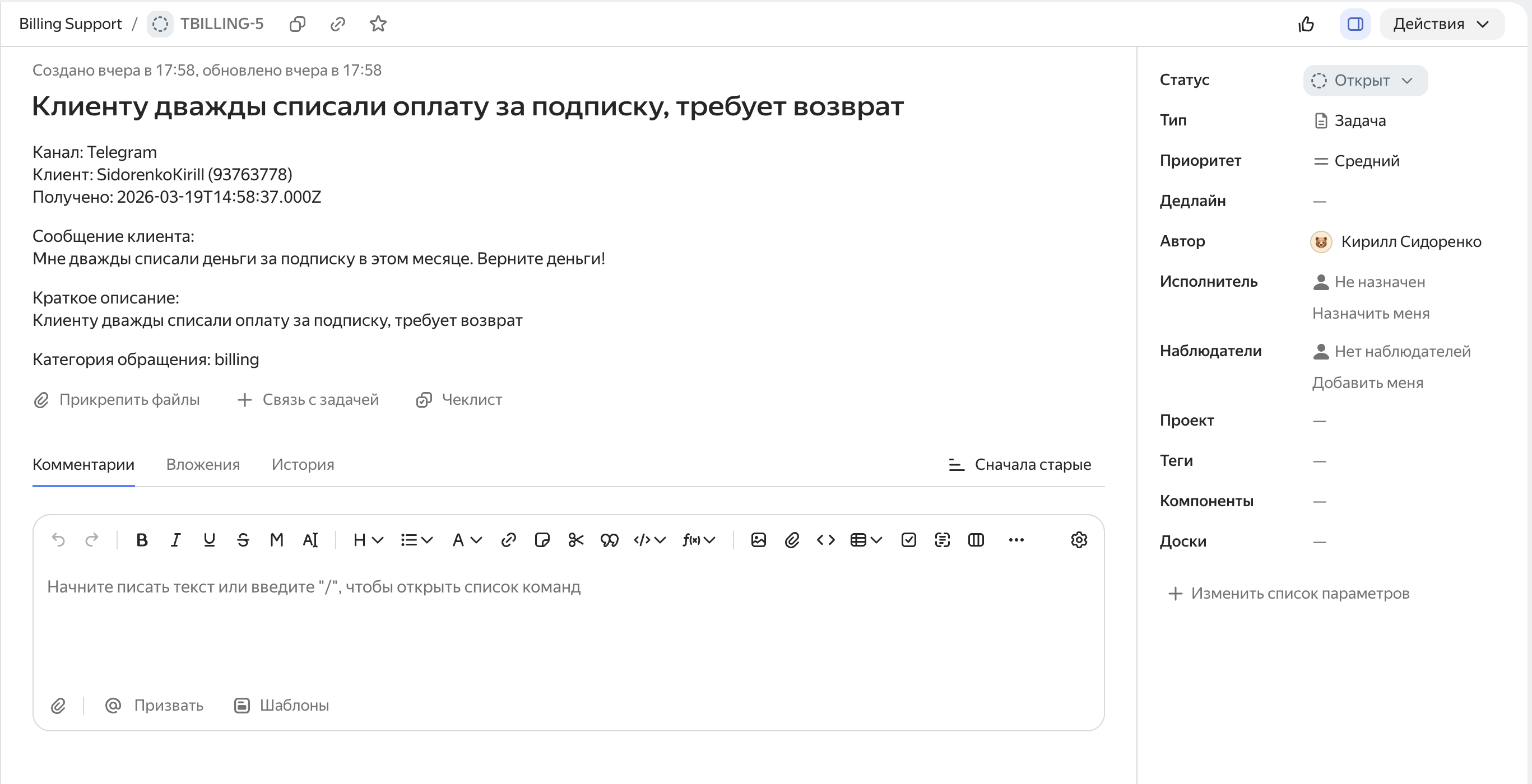The image size is (1532, 784).
Task: Switch to the Вложения tab
Action: (x=202, y=465)
